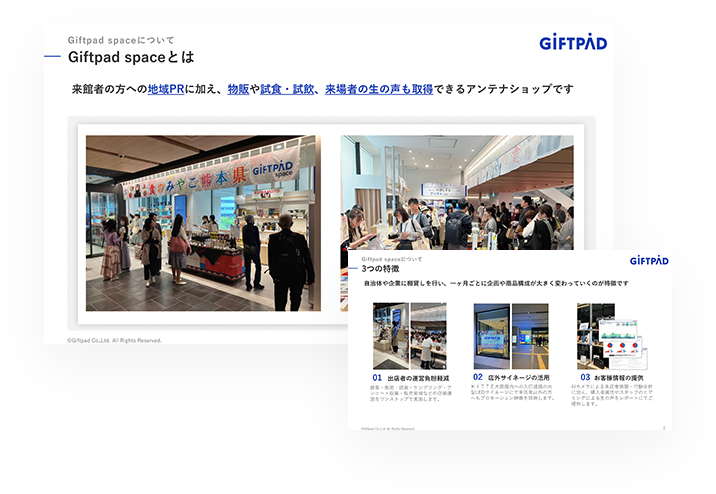This screenshot has width=716, height=494.
Task: Click the 店外サイネージの活用 heading text
Action: pyautogui.click(x=521, y=377)
